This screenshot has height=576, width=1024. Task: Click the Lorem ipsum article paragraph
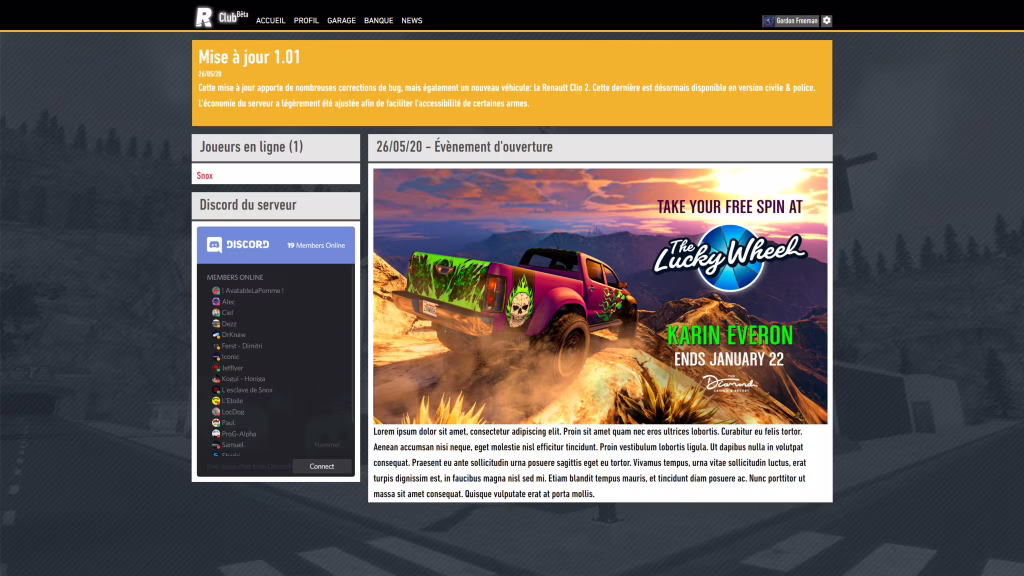click(590, 462)
